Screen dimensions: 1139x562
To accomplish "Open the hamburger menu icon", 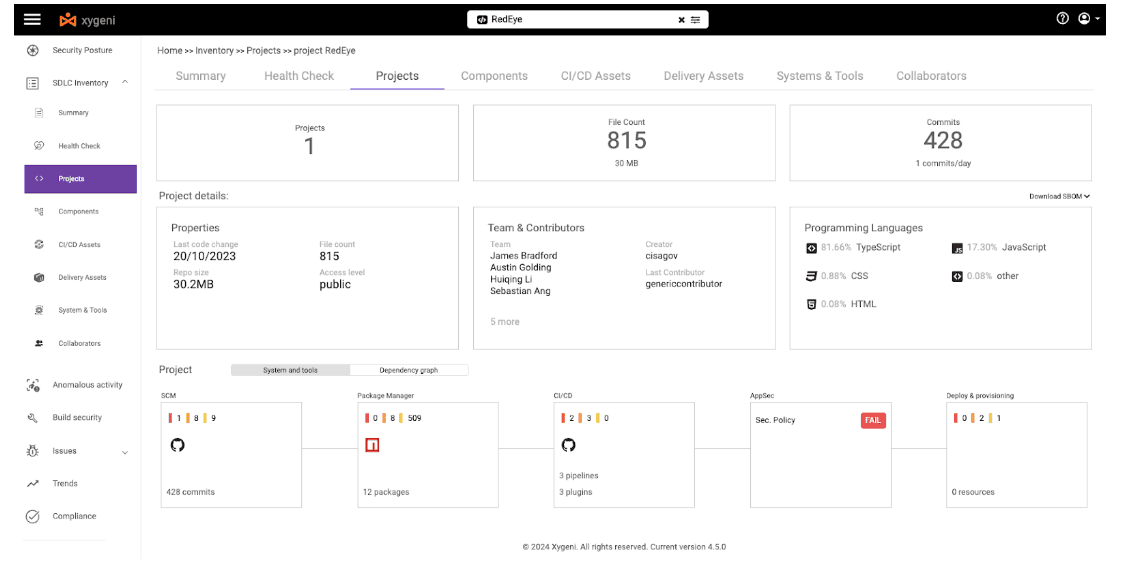I will click(33, 20).
